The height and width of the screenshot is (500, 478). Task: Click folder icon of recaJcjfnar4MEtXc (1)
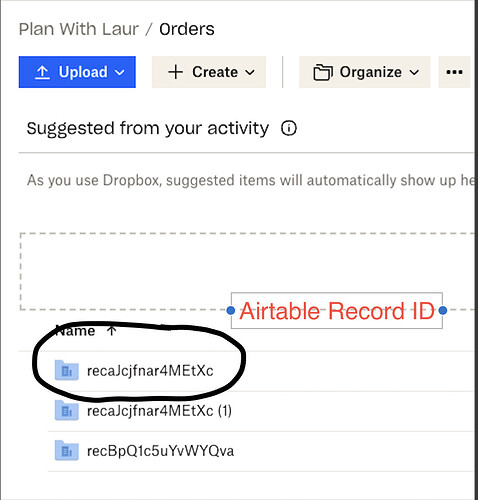pos(67,410)
